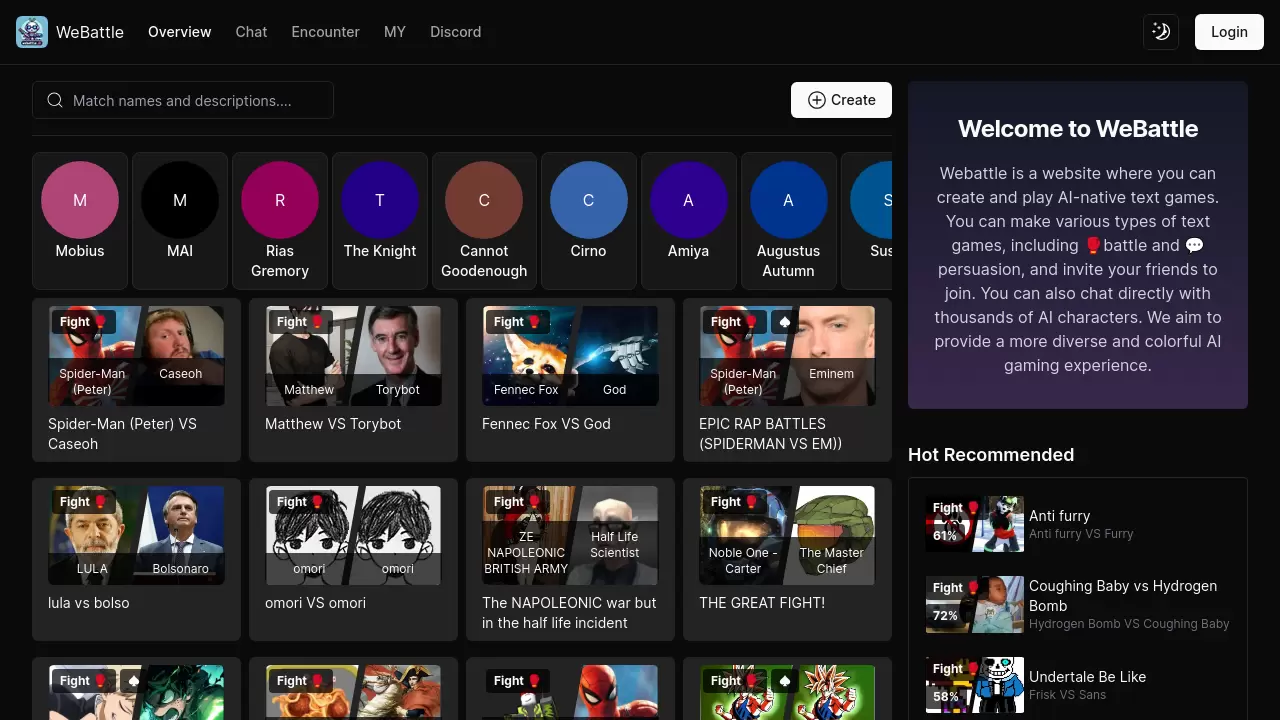1280x720 pixels.
Task: Click Fight badge on lula vs bolso
Action: (x=83, y=502)
